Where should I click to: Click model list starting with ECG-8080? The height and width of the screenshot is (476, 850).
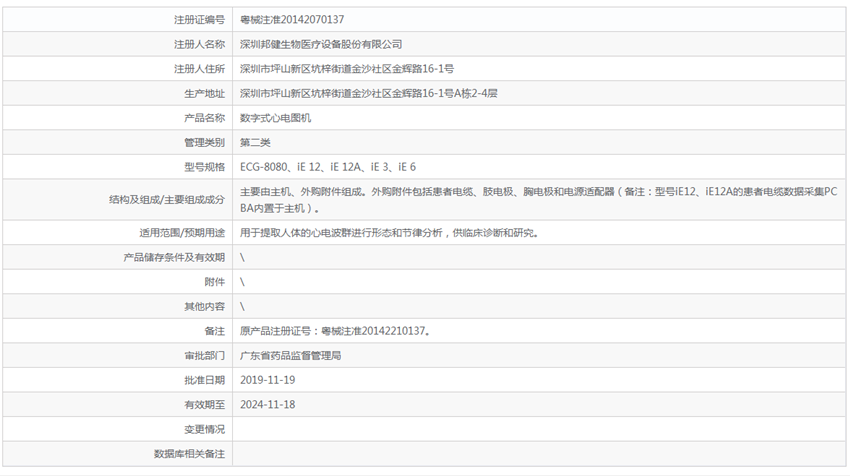tap(328, 167)
